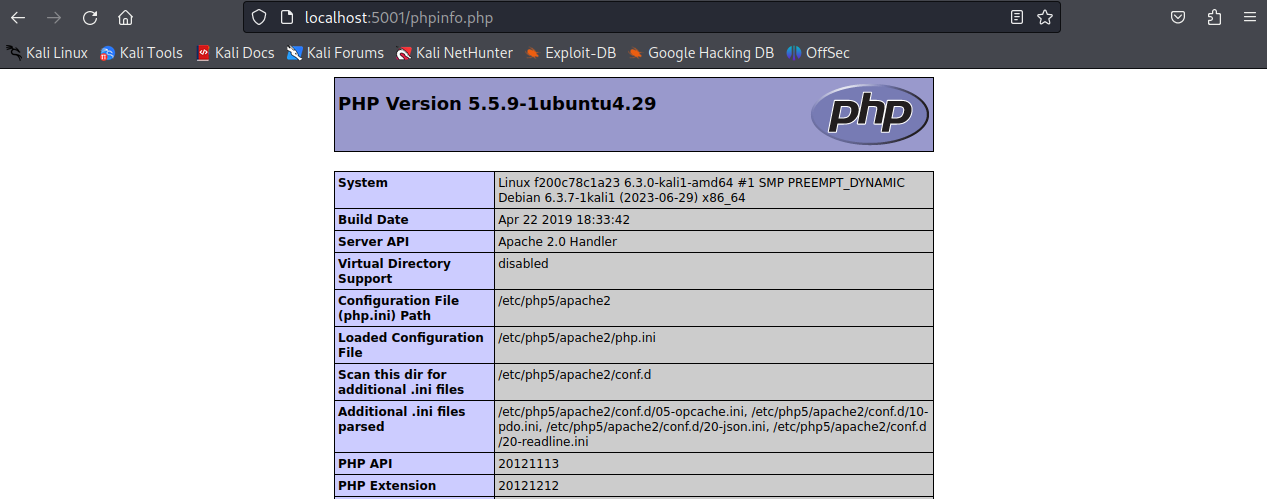Click the 20121212 value
The height and width of the screenshot is (499, 1267).
pos(528,486)
